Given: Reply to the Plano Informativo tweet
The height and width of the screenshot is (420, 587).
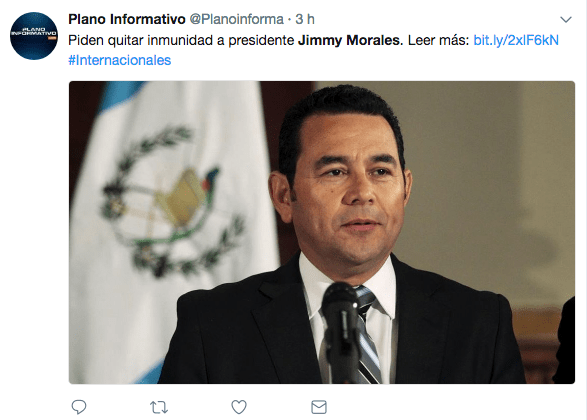Looking at the screenshot, I should [79, 407].
